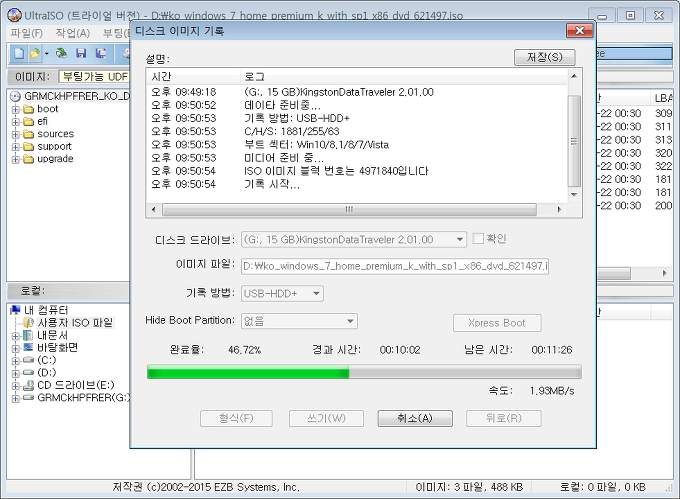This screenshot has height=499, width=680.
Task: Click the '데이타 준비중...' log row
Action: [x=356, y=105]
